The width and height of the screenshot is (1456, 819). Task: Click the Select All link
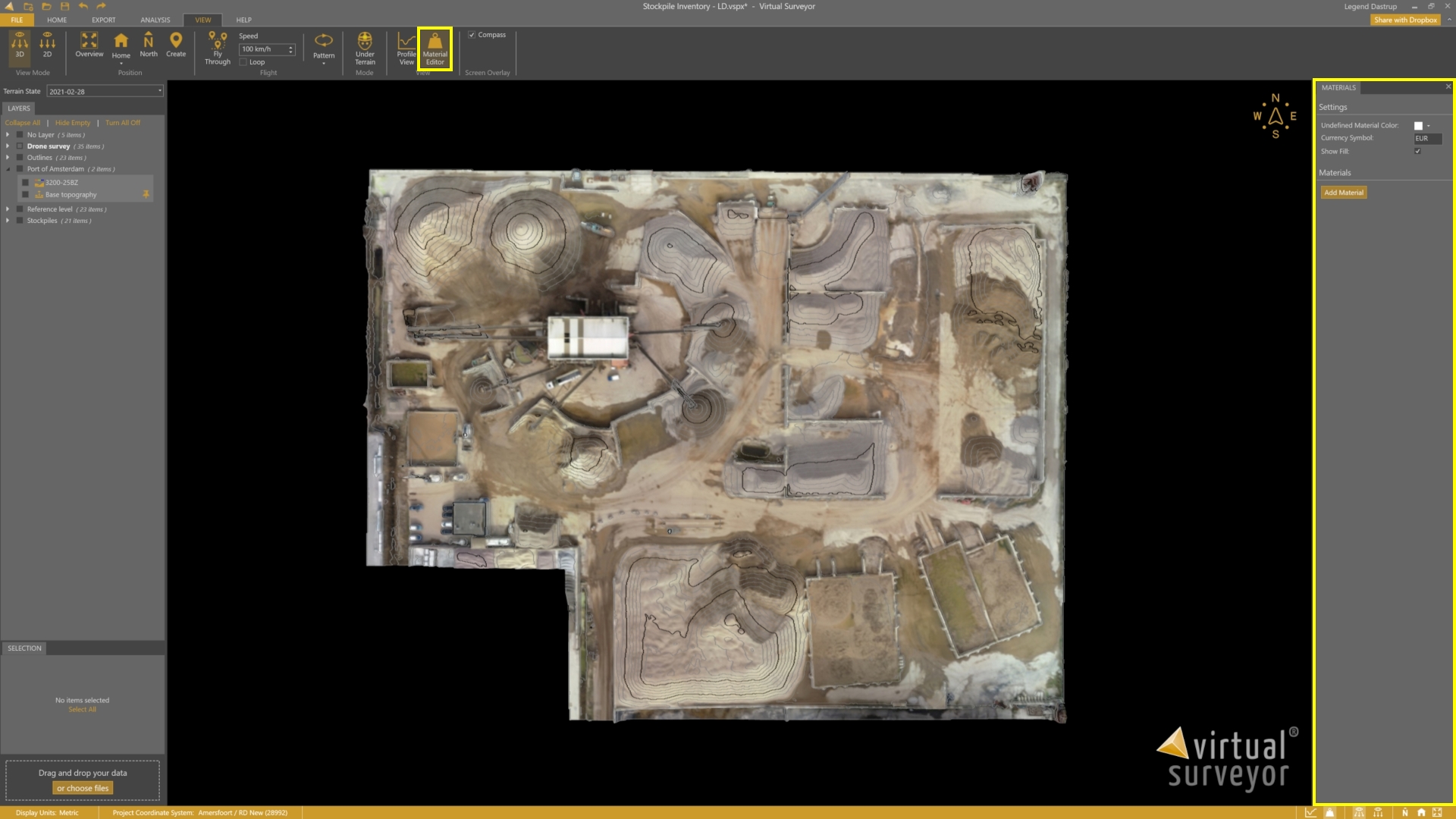[83, 708]
